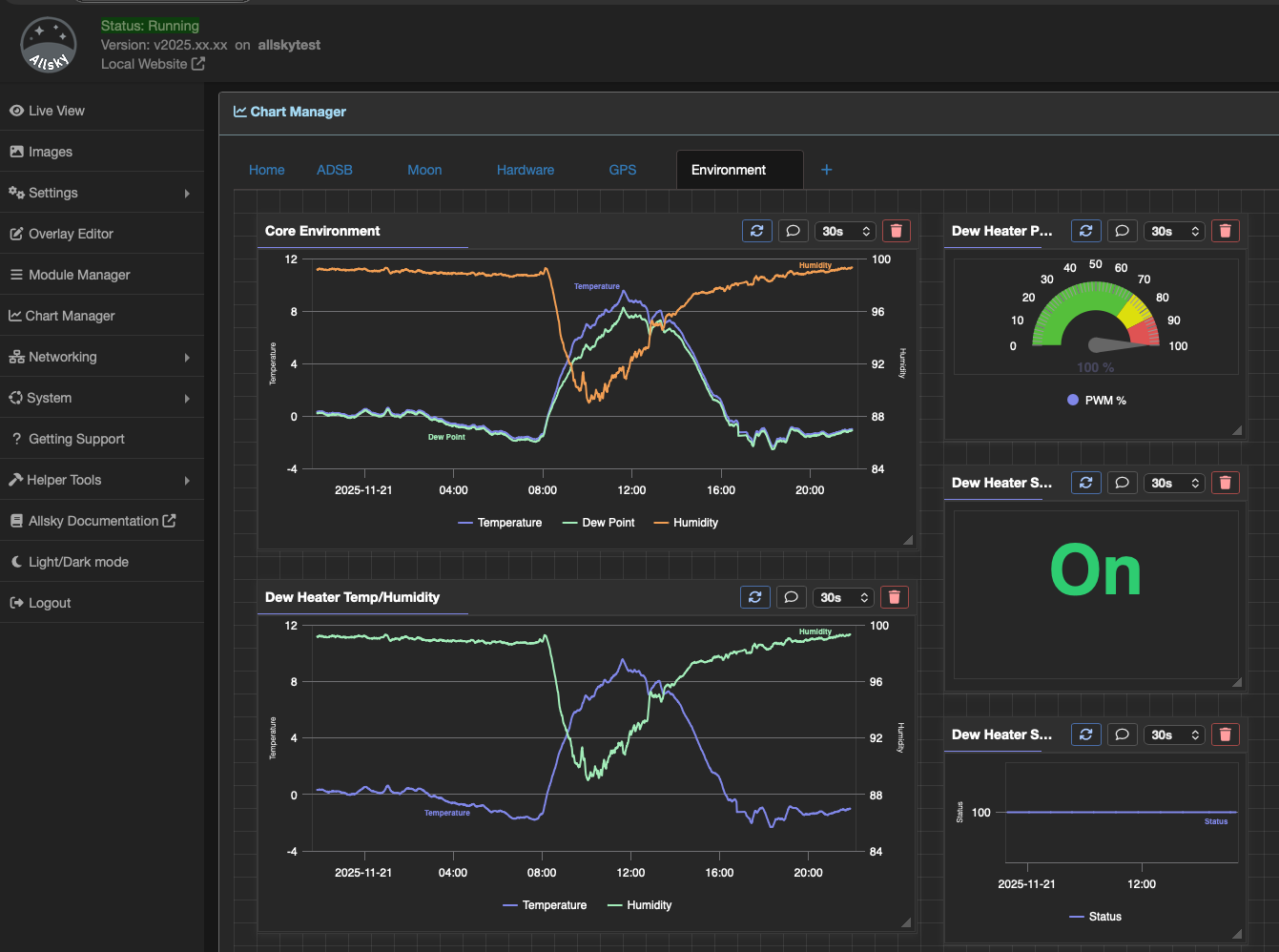This screenshot has width=1279, height=952.
Task: Click the Allsky logo
Action: point(48,45)
